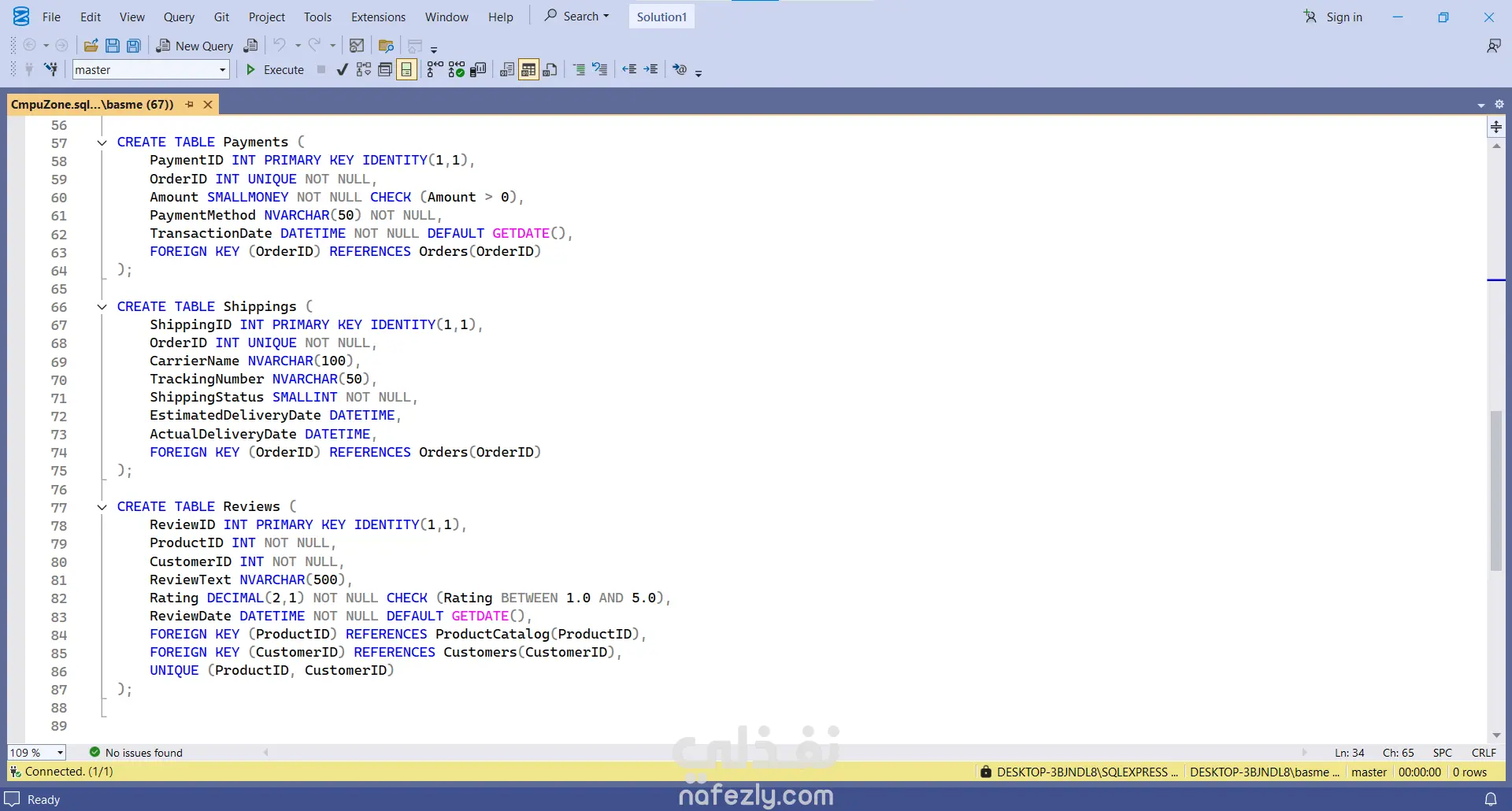Click the Find in Files icon
The width and height of the screenshot is (1512, 811).
(386, 46)
